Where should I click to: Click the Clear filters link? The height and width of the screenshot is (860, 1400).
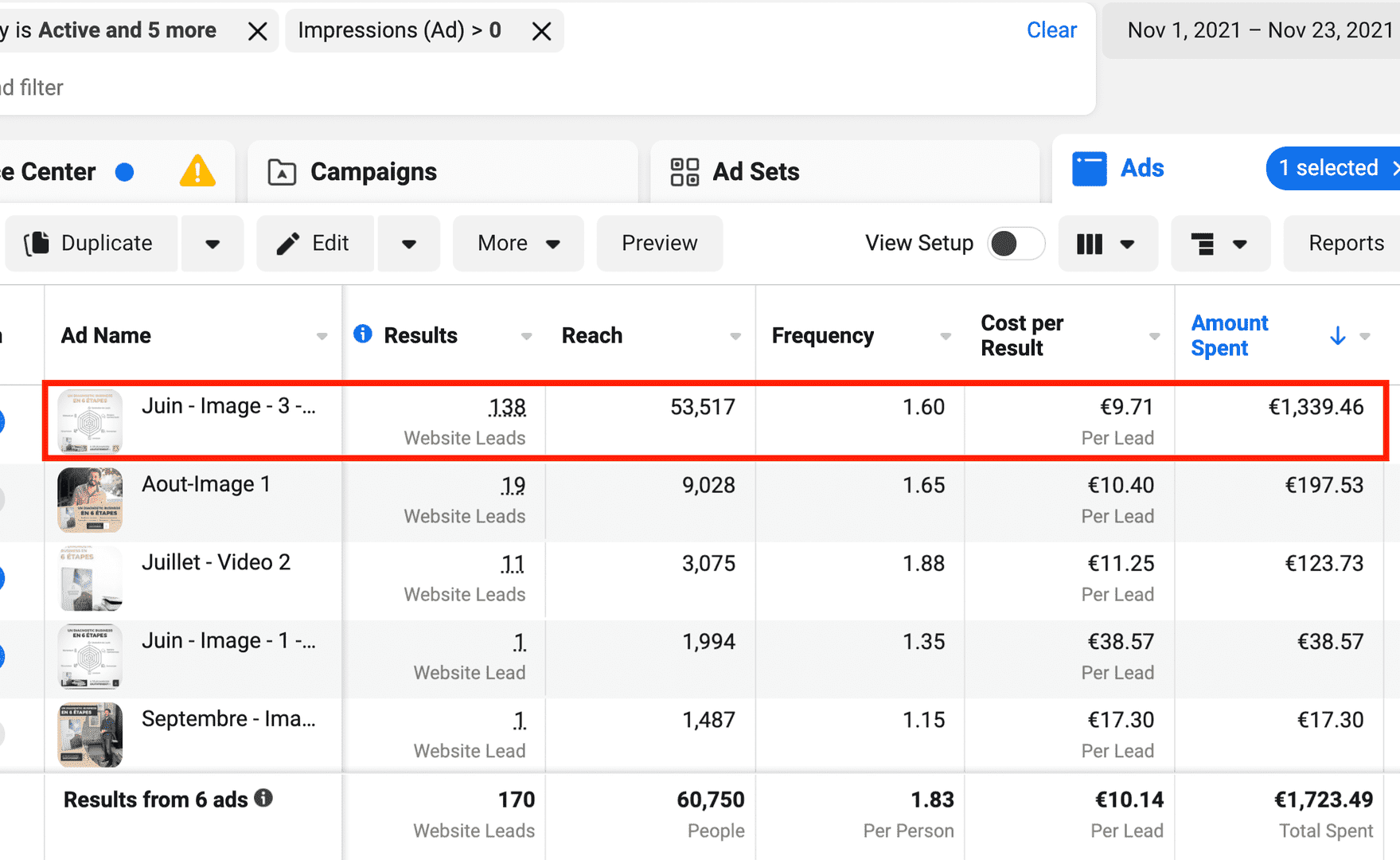(x=1051, y=29)
